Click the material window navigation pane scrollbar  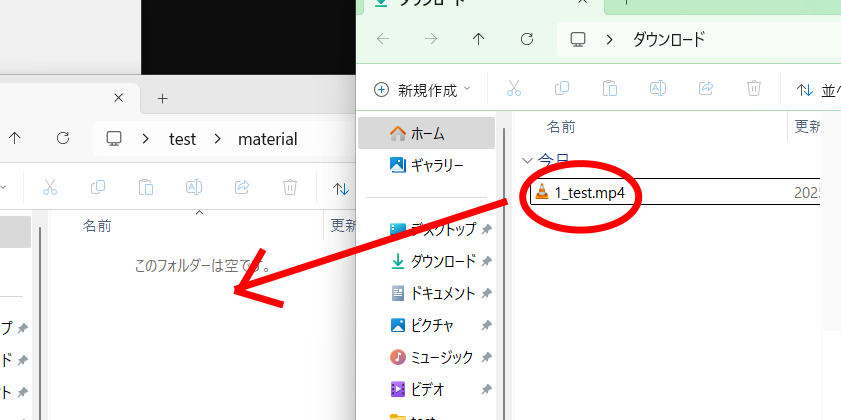(40, 323)
